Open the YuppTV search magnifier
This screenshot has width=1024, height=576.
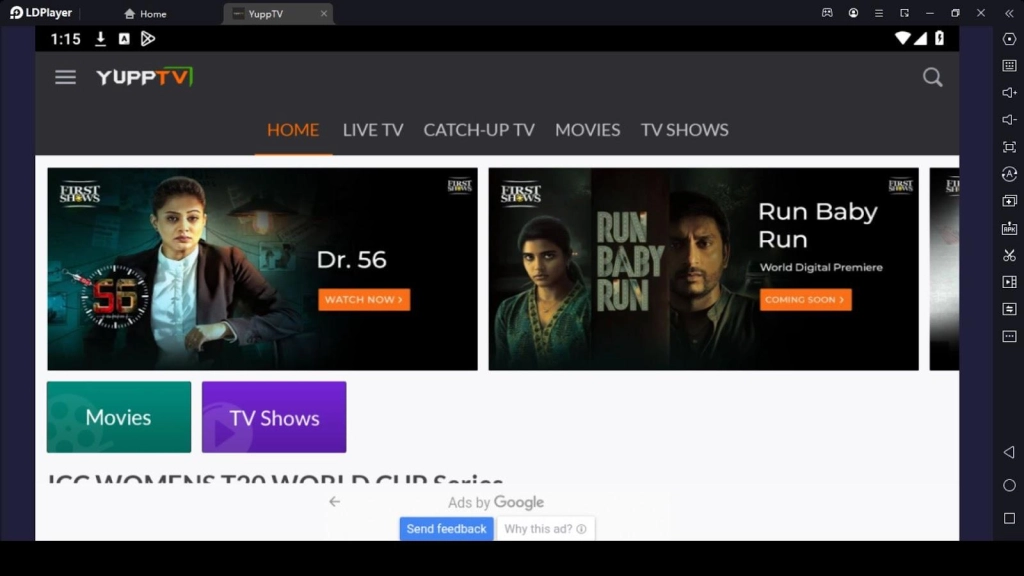[932, 76]
